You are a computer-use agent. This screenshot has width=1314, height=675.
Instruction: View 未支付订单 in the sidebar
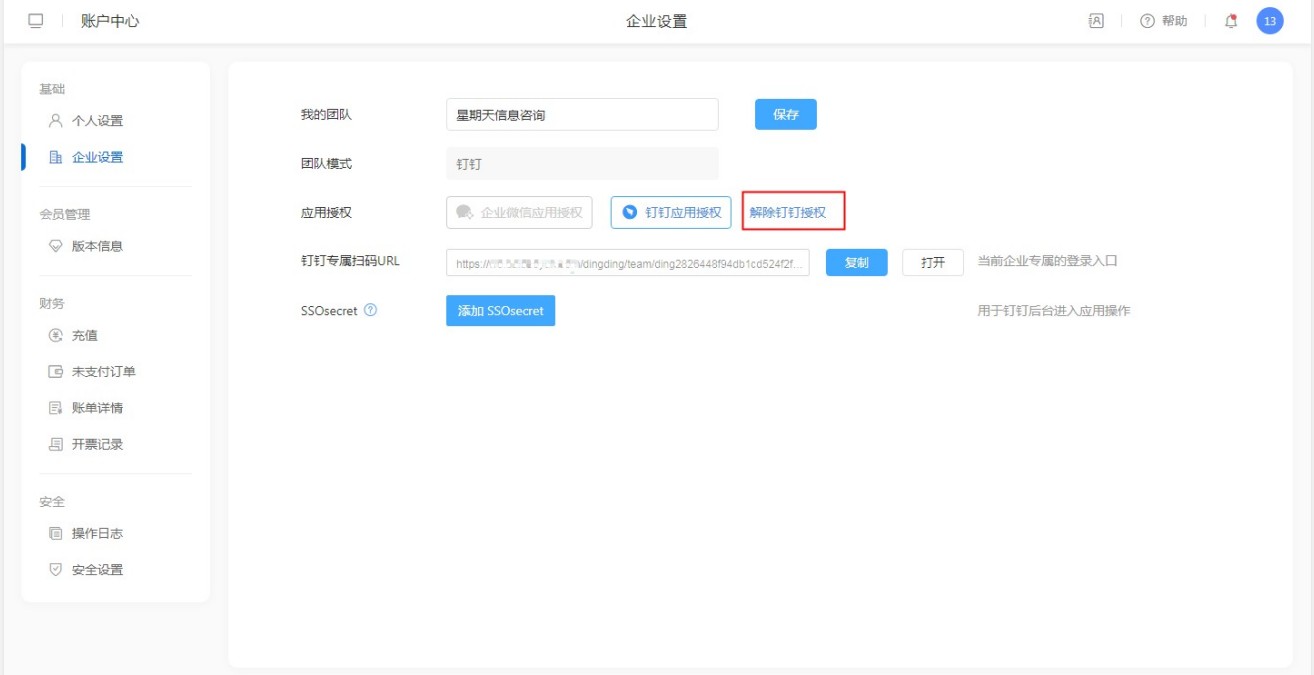[x=103, y=371]
